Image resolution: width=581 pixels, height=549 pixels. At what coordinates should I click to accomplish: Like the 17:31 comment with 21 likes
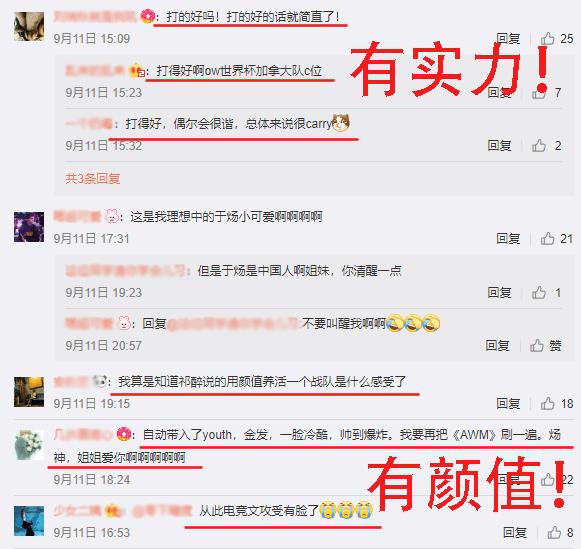click(x=557, y=239)
